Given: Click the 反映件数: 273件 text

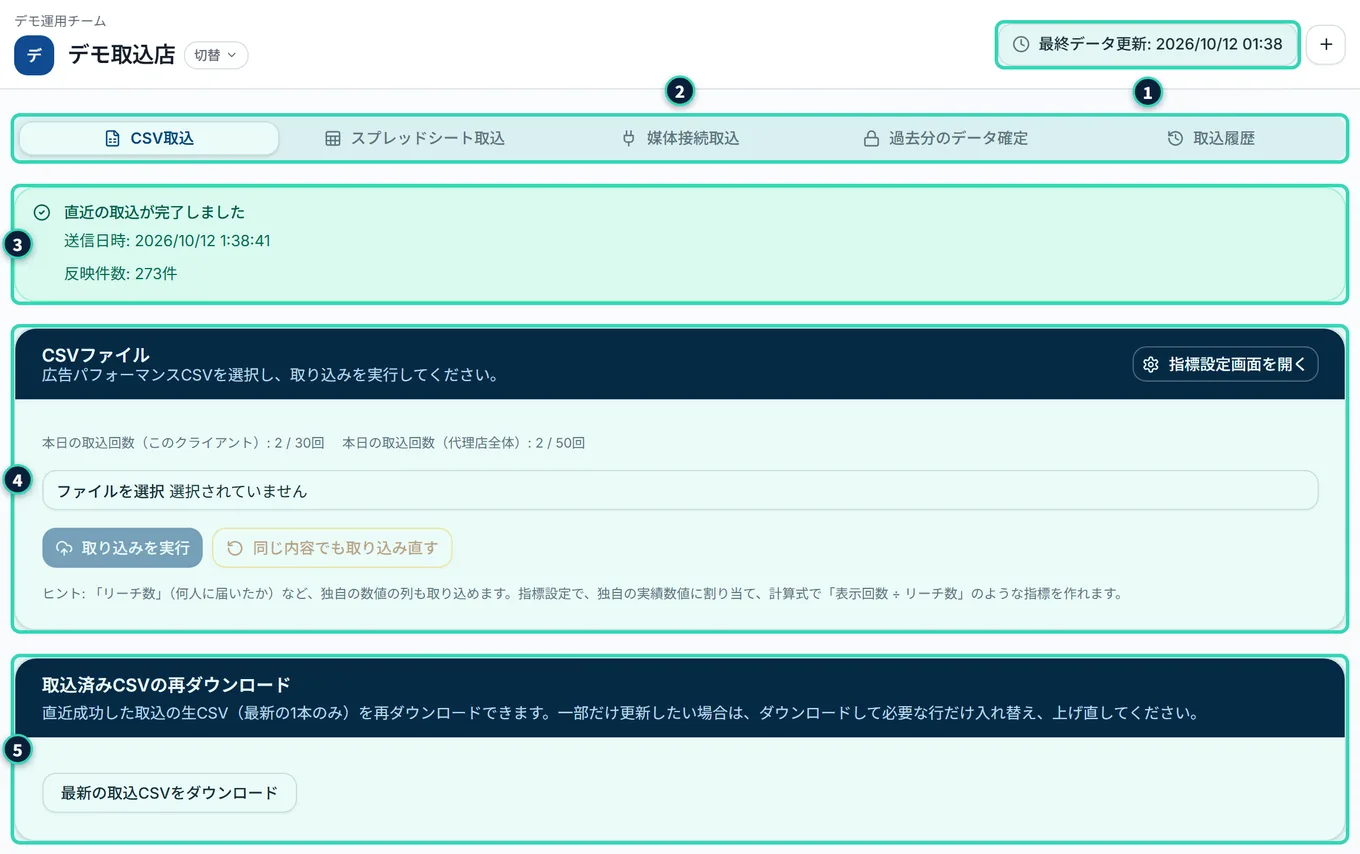Looking at the screenshot, I should (x=121, y=273).
